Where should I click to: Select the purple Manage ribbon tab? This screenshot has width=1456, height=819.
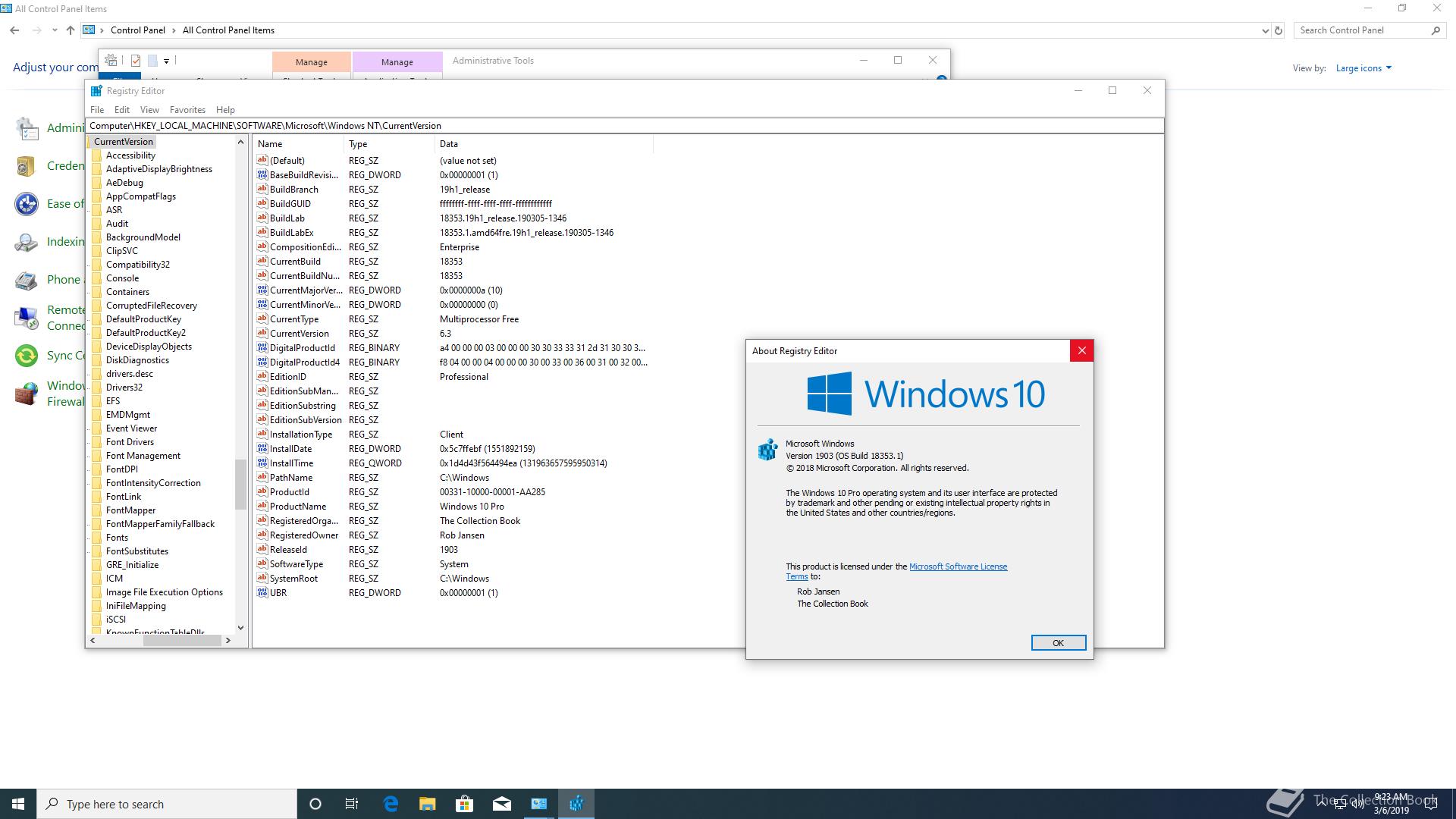pyautogui.click(x=397, y=62)
